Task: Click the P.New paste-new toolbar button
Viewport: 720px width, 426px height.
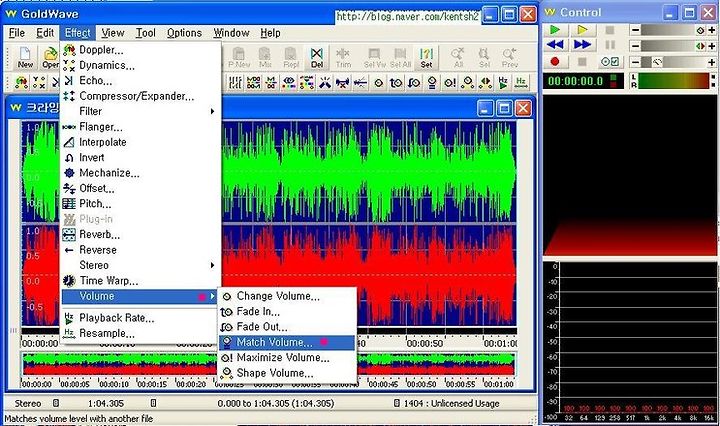Action: coord(239,58)
